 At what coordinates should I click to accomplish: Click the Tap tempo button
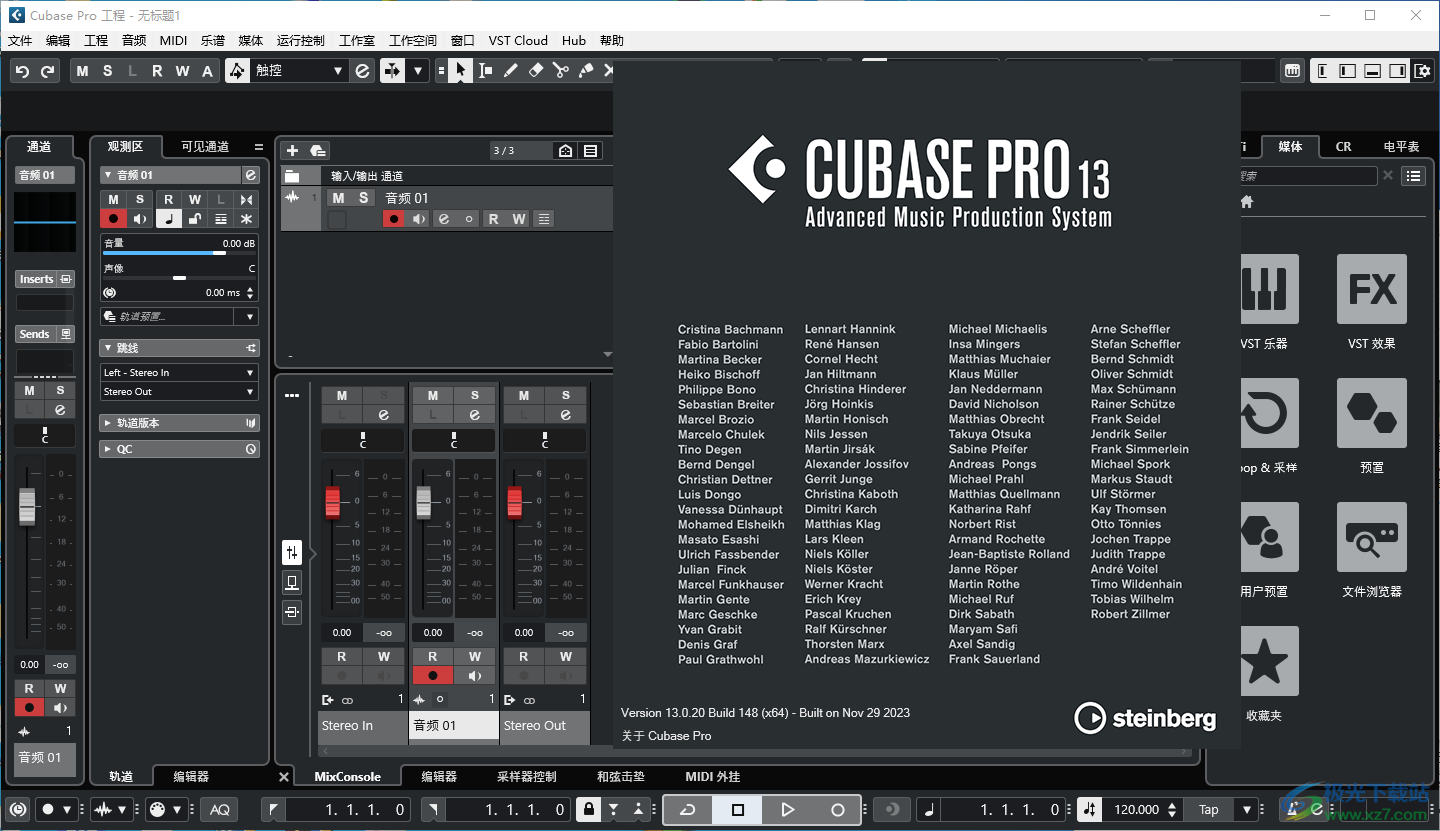click(1209, 809)
